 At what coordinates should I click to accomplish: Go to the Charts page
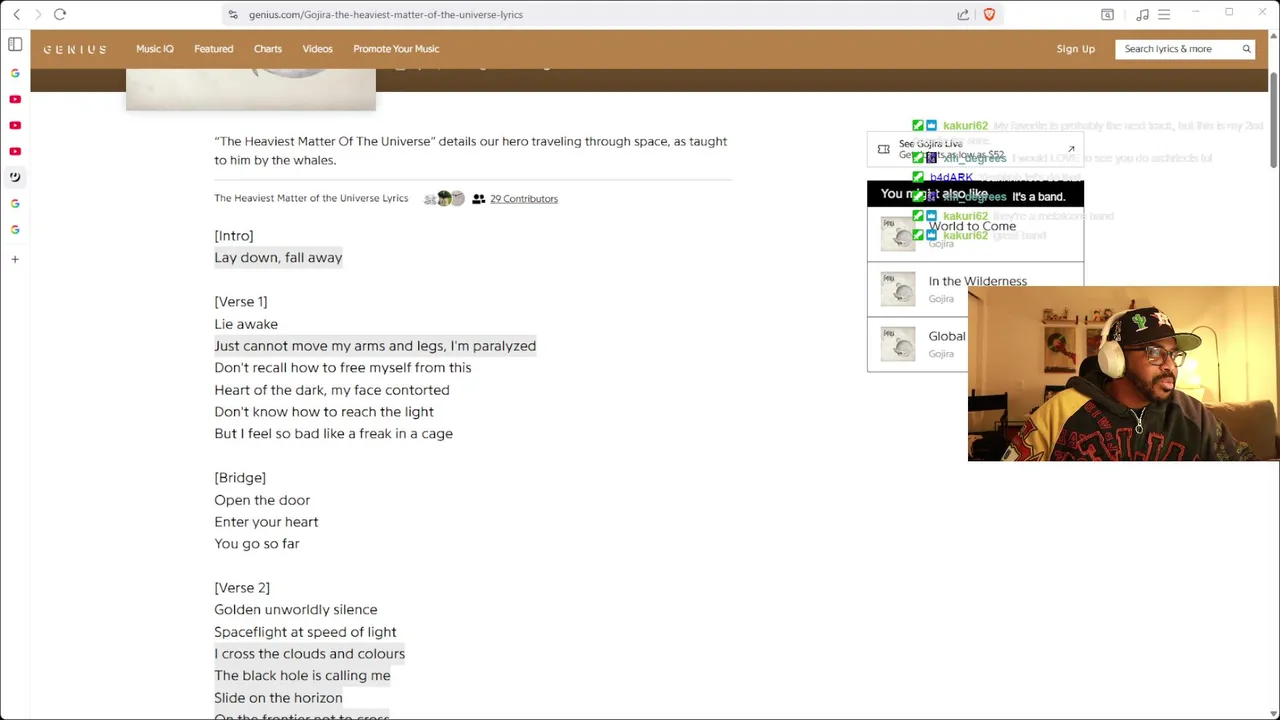pyautogui.click(x=268, y=49)
